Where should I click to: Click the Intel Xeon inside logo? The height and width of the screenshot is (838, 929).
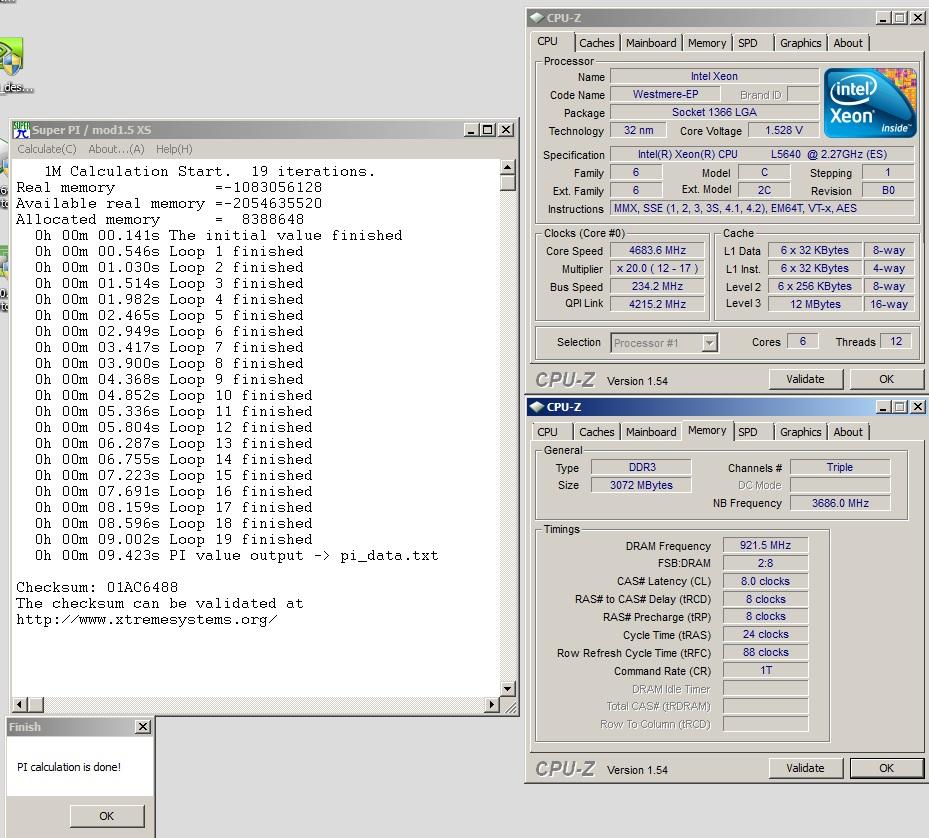870,103
